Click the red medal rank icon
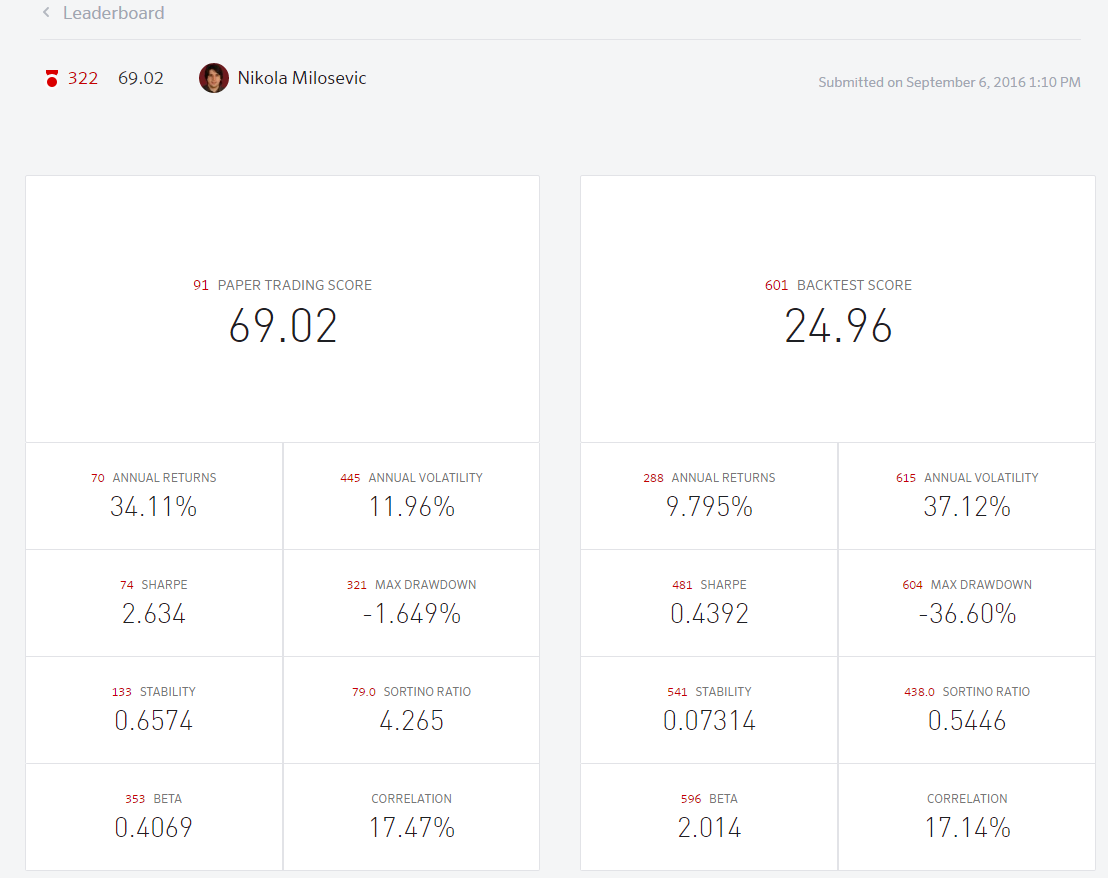The height and width of the screenshot is (878, 1108). (52, 78)
